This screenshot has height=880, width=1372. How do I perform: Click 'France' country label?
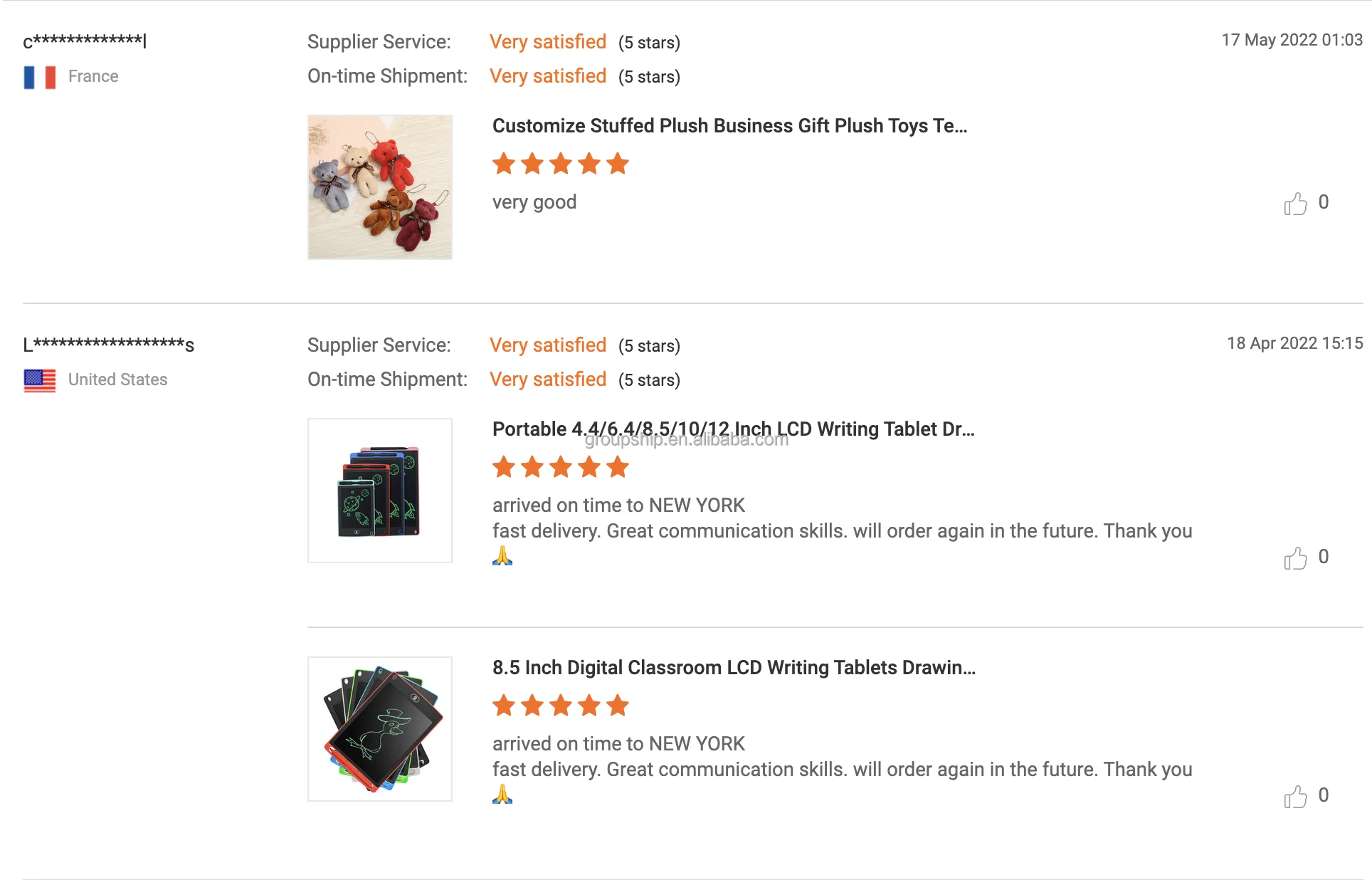click(93, 76)
